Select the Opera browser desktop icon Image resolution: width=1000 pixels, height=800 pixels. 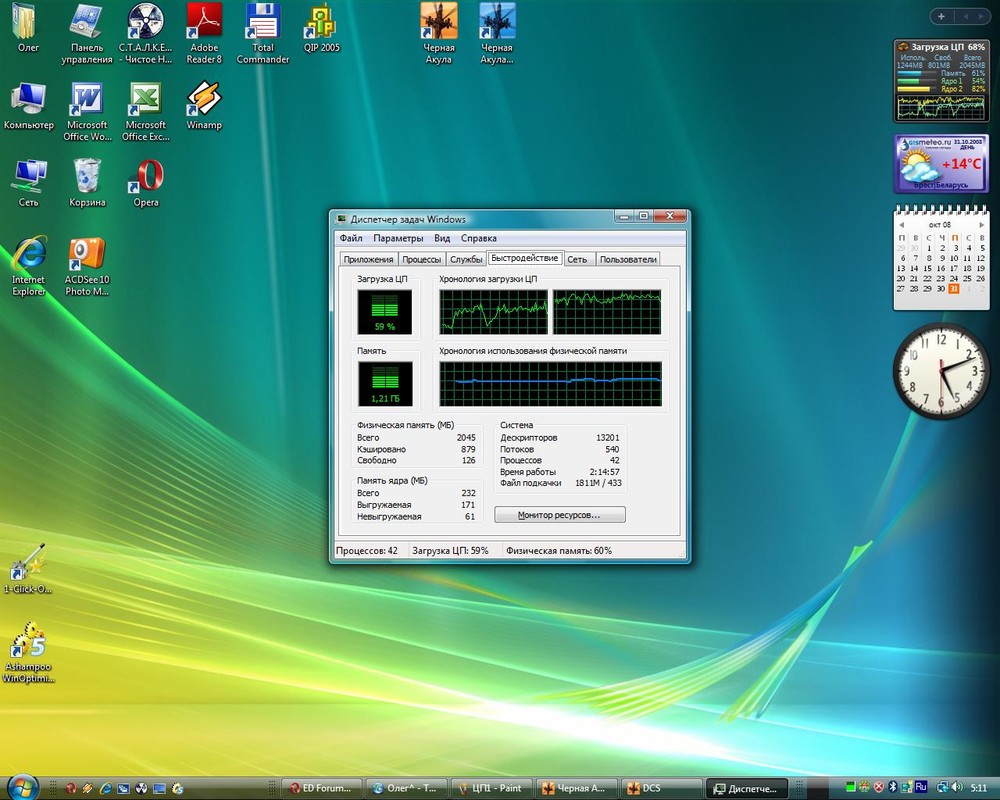pyautogui.click(x=146, y=178)
